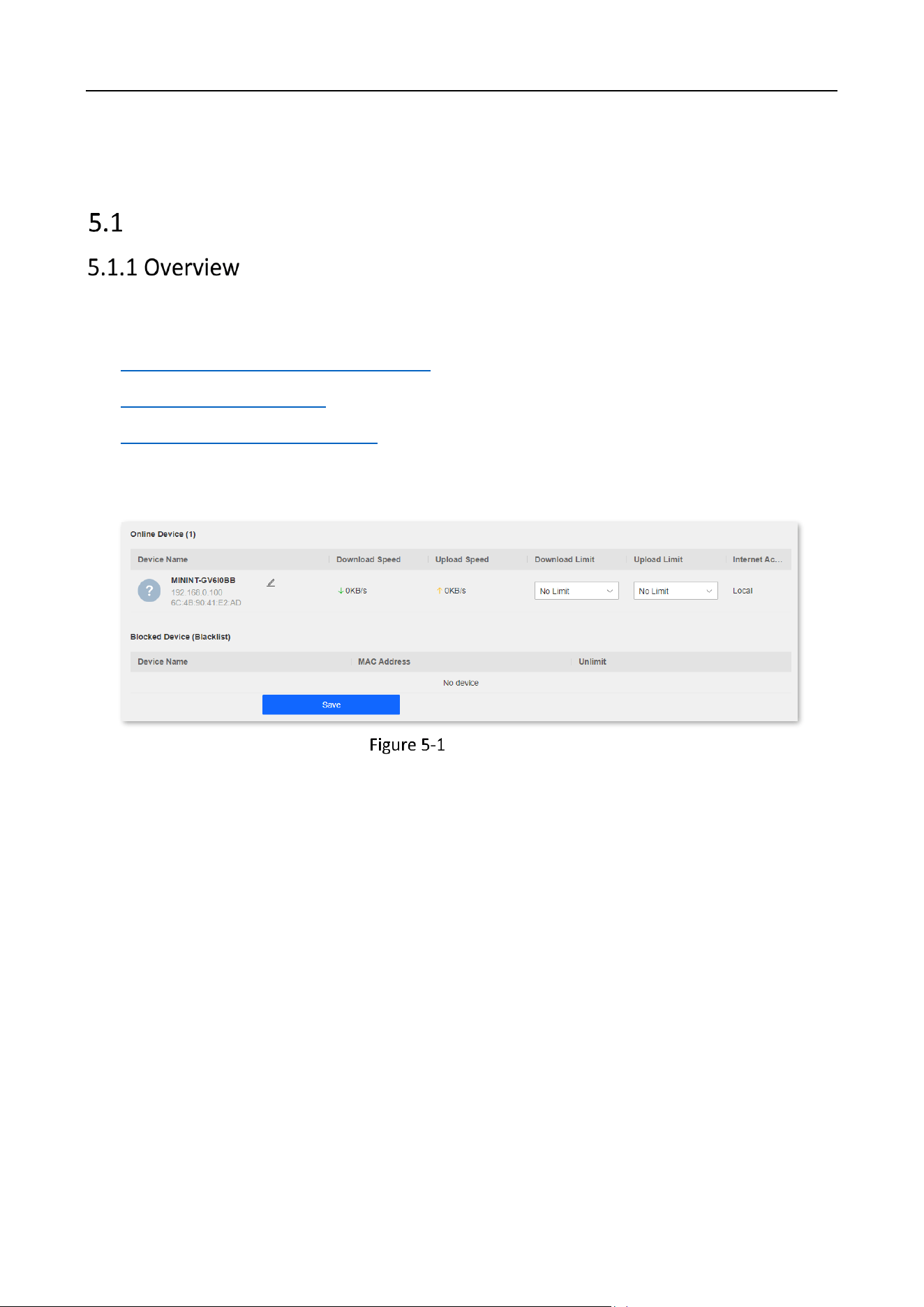Click the 'Local' internet access value
The height and width of the screenshot is (1307, 924).
click(743, 591)
